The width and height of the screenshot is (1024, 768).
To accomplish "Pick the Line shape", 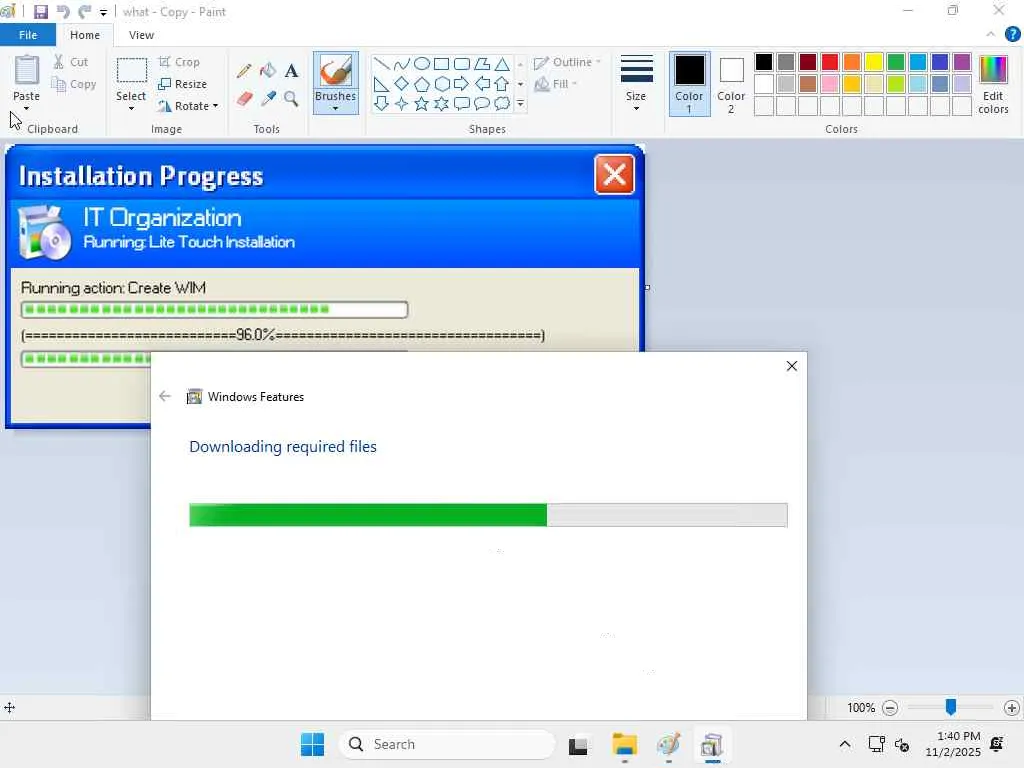I will (x=381, y=64).
